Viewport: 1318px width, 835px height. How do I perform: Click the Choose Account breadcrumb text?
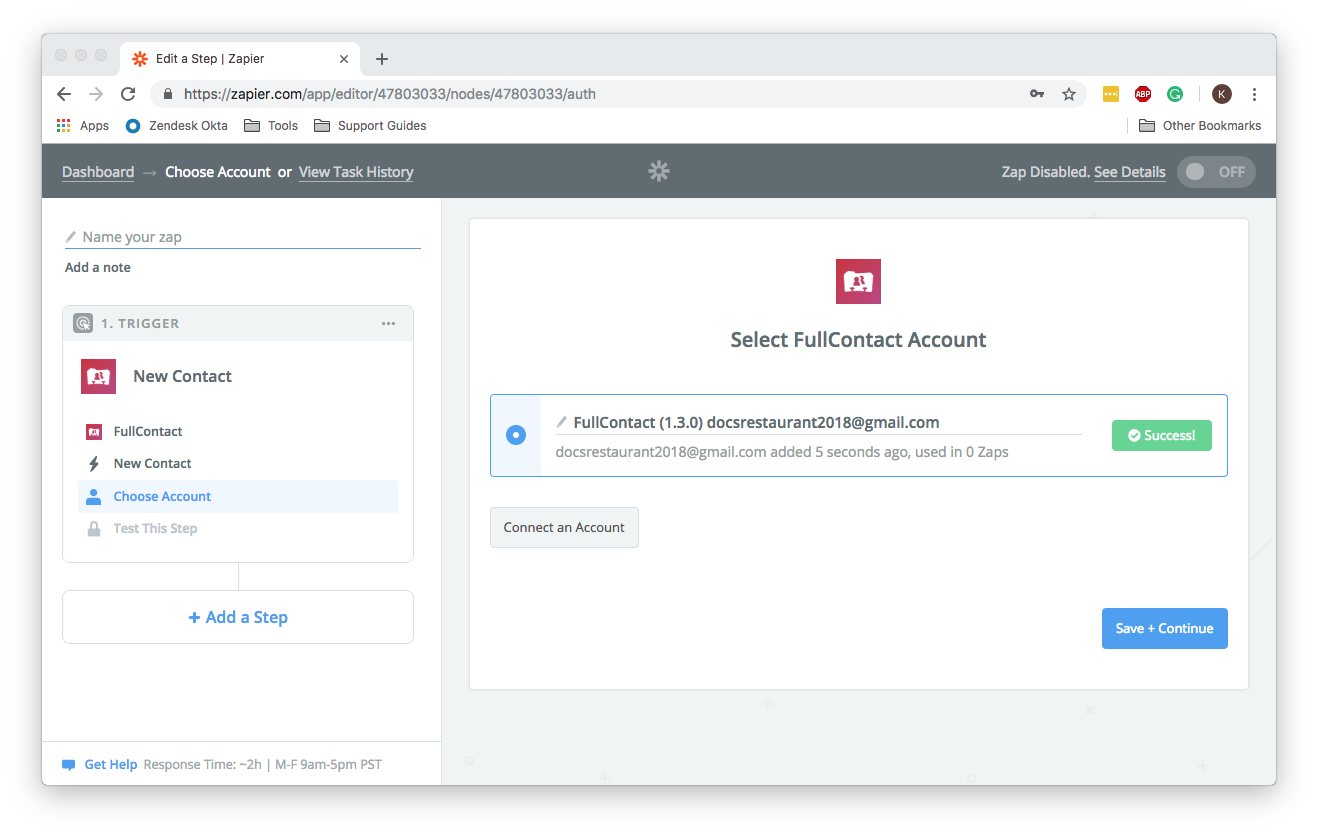coord(218,172)
